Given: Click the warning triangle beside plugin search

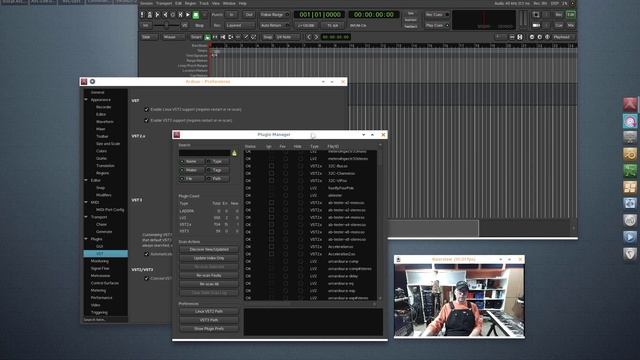Looking at the screenshot, I should tap(234, 153).
